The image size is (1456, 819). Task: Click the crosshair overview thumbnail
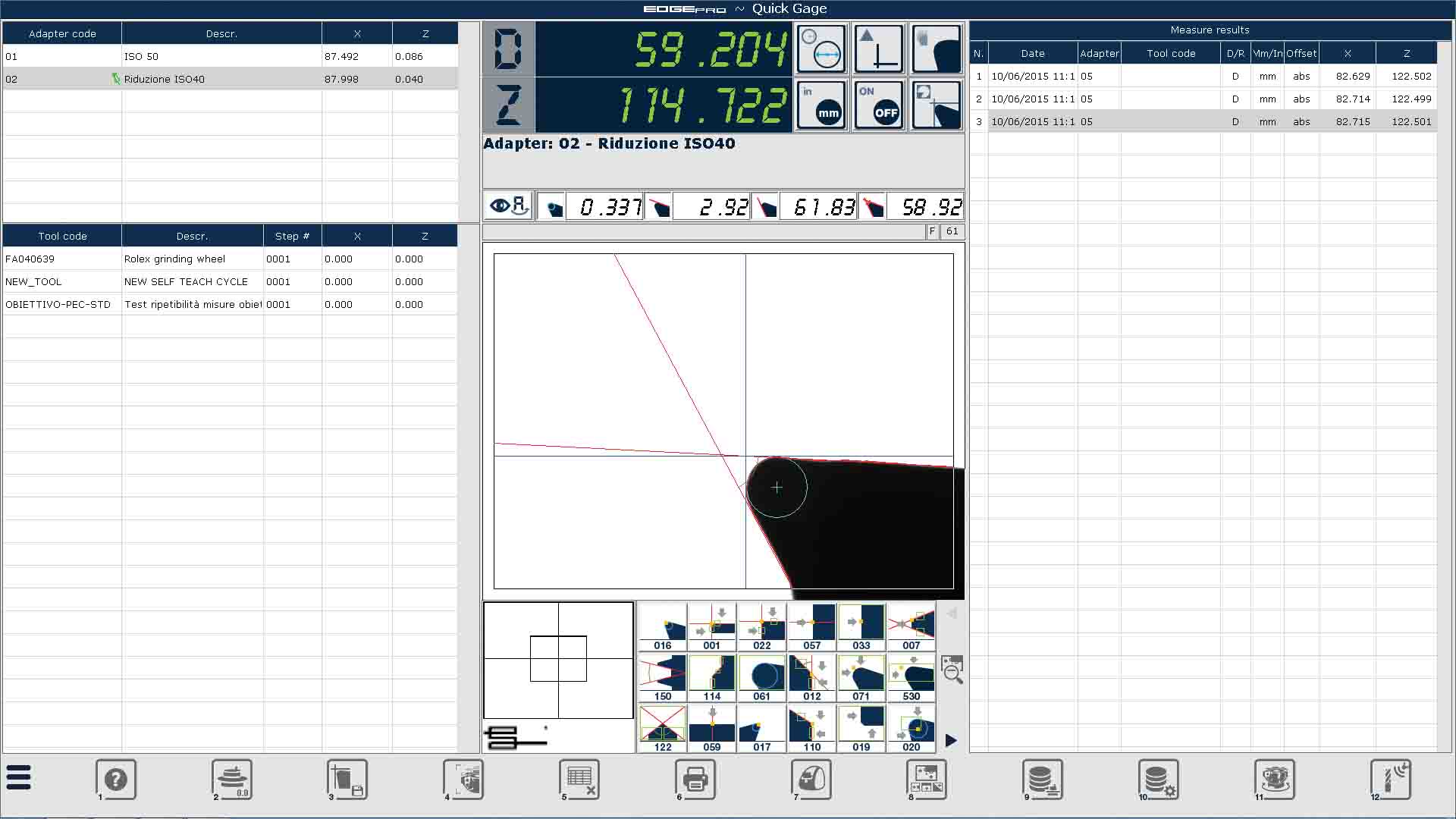tap(558, 659)
